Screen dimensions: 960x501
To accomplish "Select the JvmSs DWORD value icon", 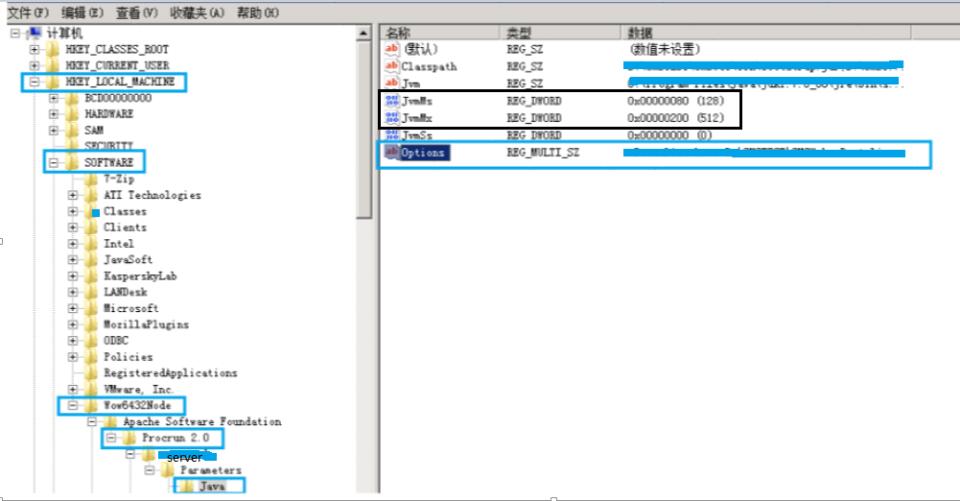I will [x=392, y=135].
